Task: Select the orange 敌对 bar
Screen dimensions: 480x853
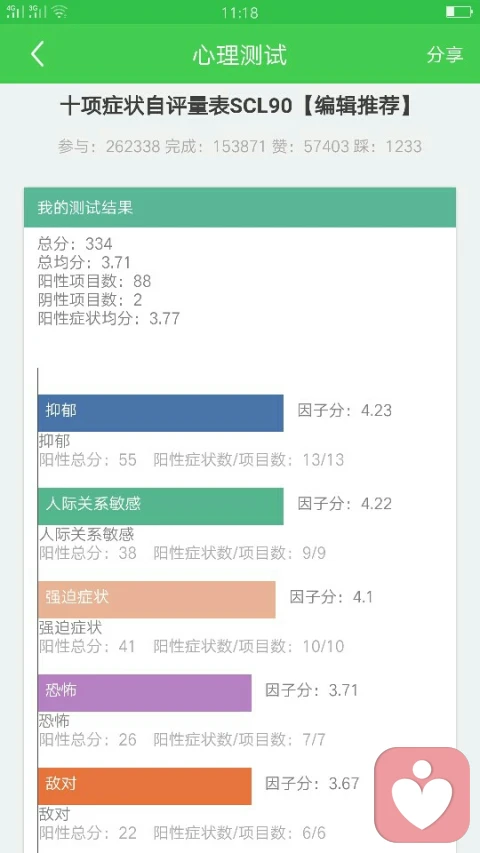Action: [x=145, y=786]
